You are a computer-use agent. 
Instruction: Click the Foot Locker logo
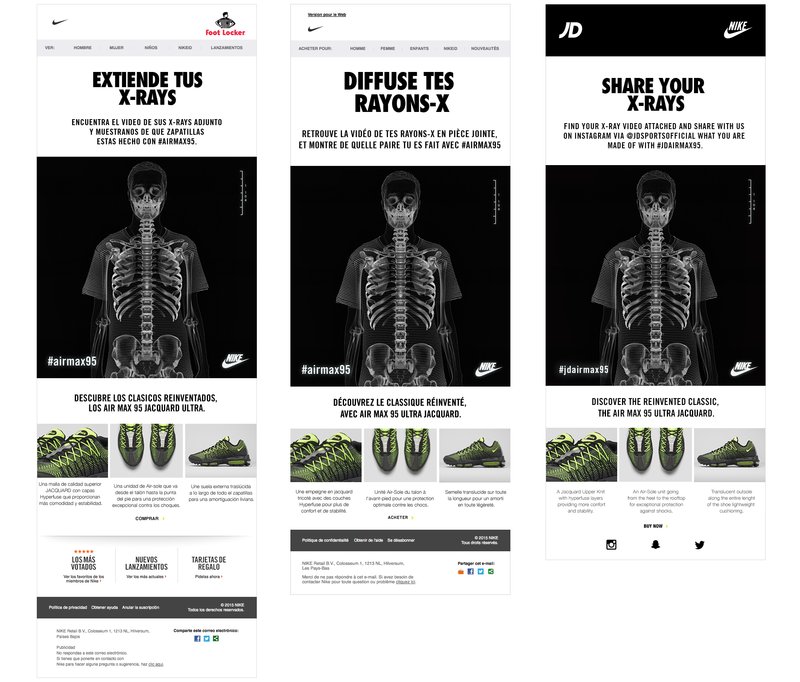point(225,24)
